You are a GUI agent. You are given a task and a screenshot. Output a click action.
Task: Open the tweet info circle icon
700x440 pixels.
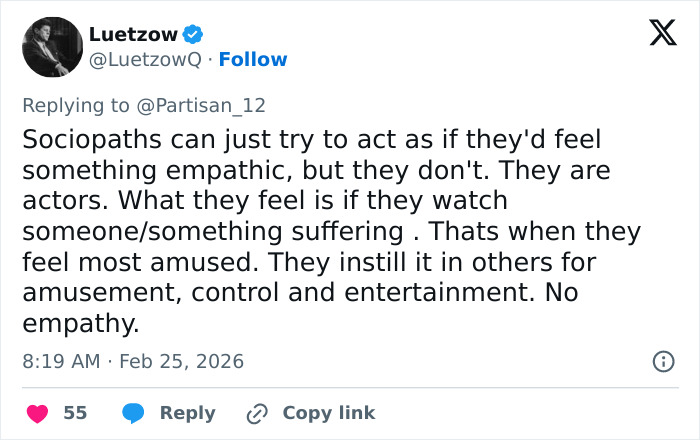click(662, 361)
